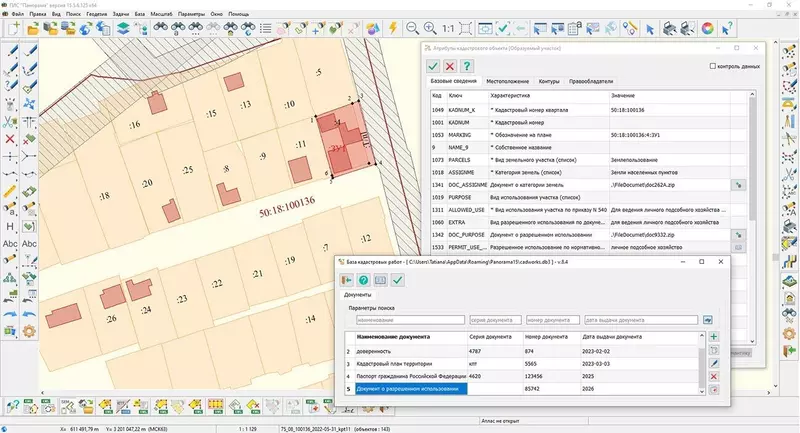Edit document with blue pencil icon
This screenshot has height=433, width=800.
(714, 363)
